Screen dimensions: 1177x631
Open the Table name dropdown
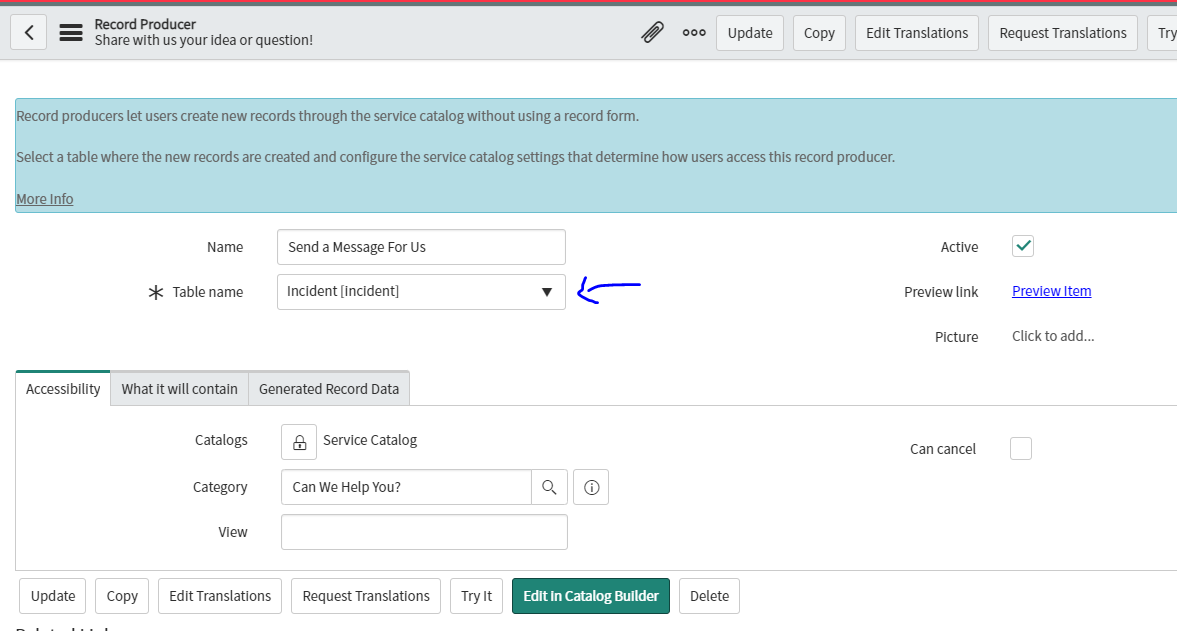546,291
